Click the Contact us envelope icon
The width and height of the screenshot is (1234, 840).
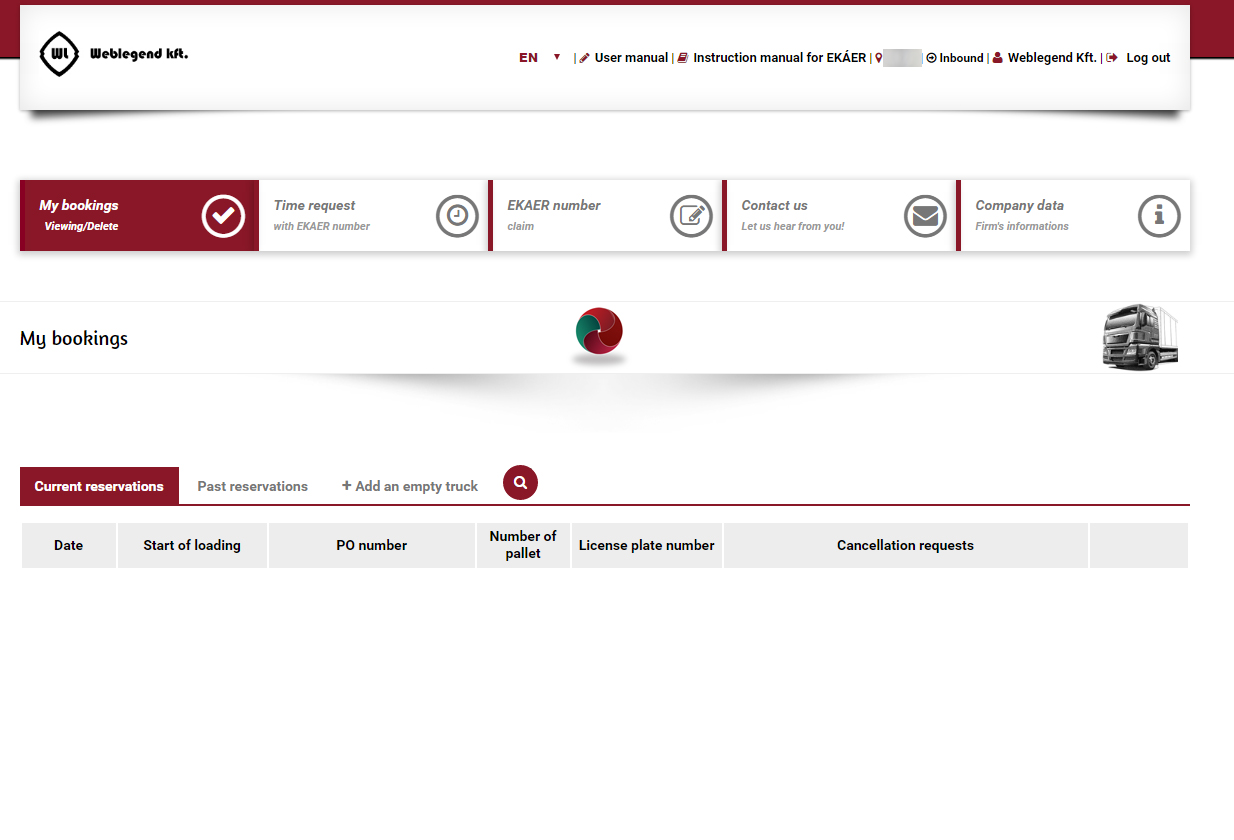pos(925,216)
